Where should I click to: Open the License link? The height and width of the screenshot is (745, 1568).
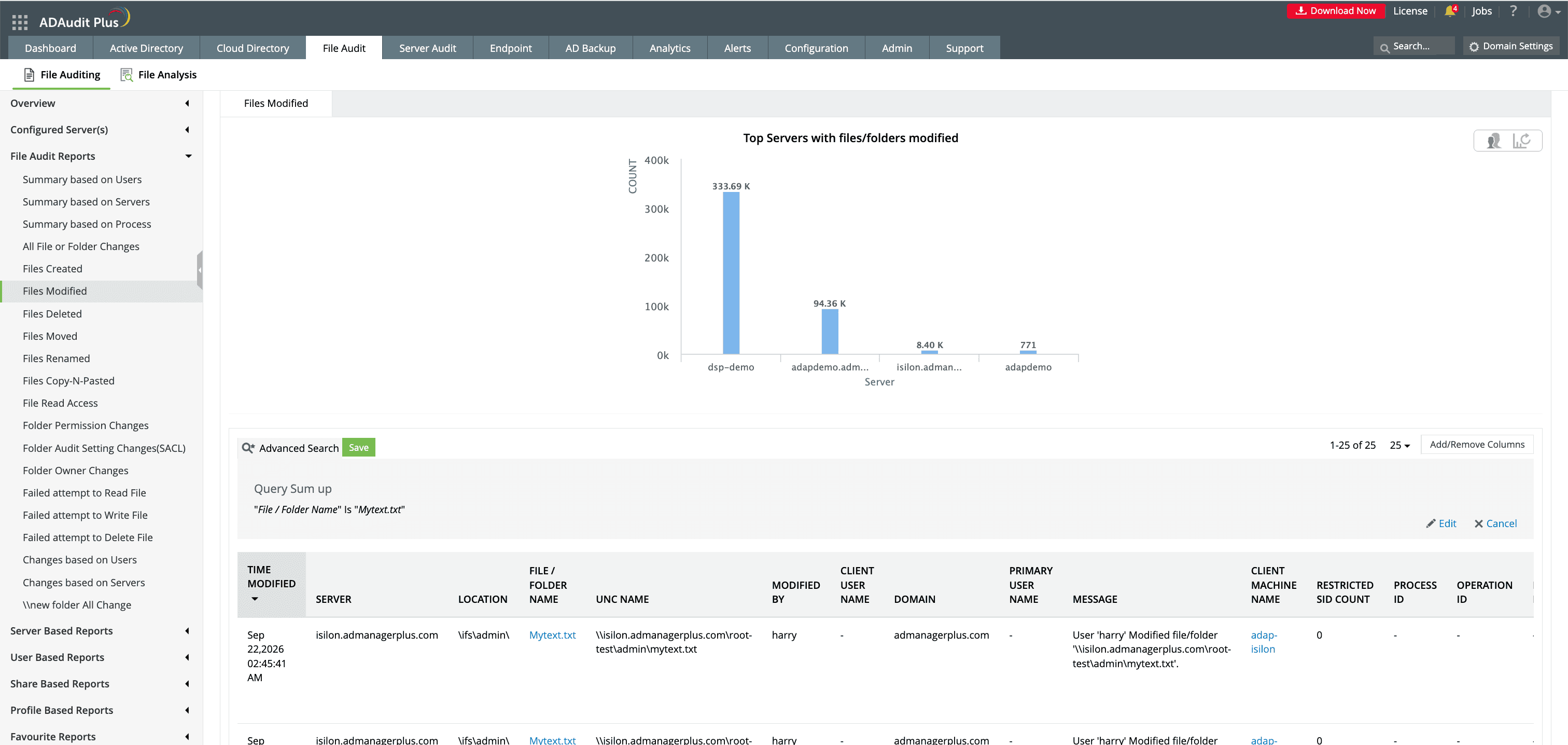tap(1410, 11)
